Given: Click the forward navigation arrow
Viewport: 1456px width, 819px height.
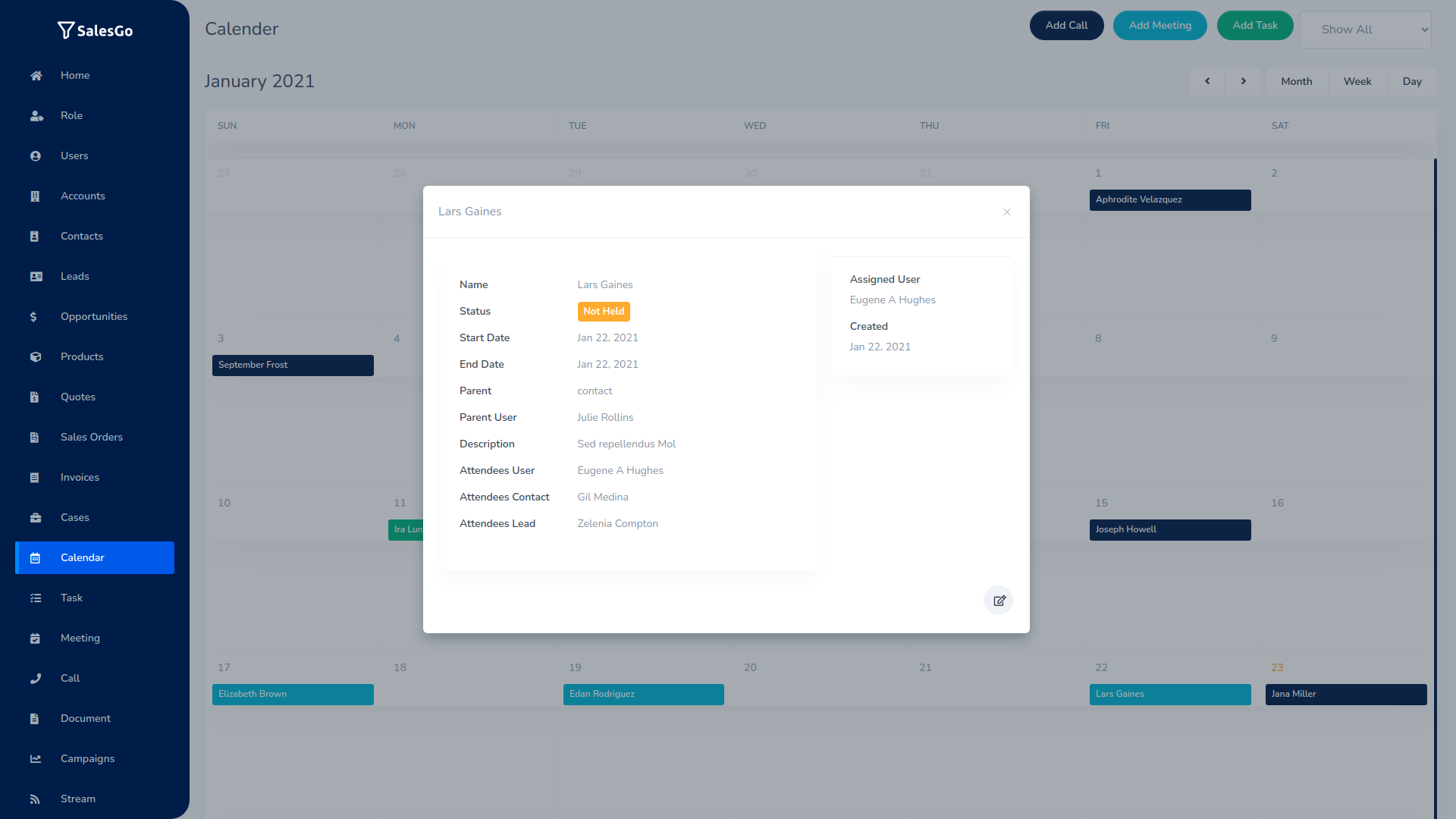Looking at the screenshot, I should pyautogui.click(x=1243, y=81).
